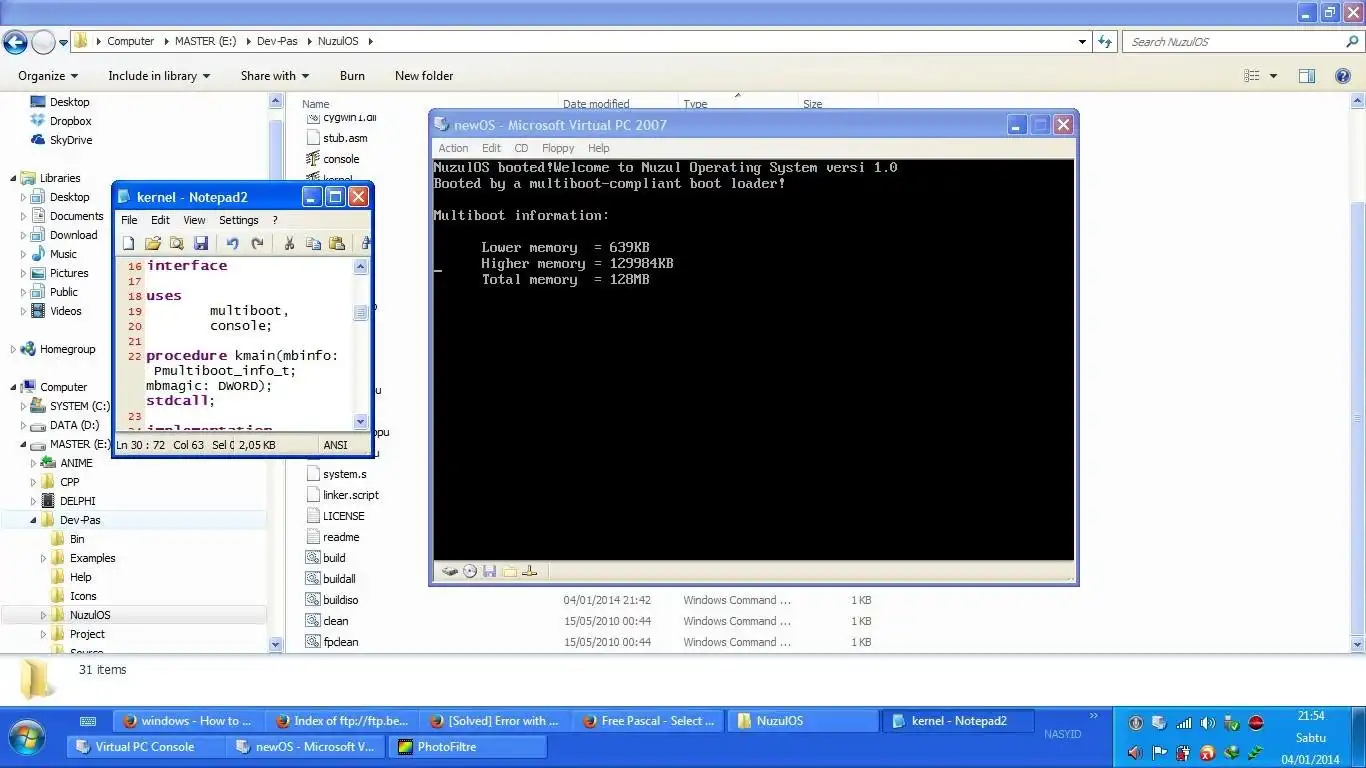The image size is (1366, 768).
Task: Click the Virtual PC Console taskbar button
Action: tap(145, 746)
